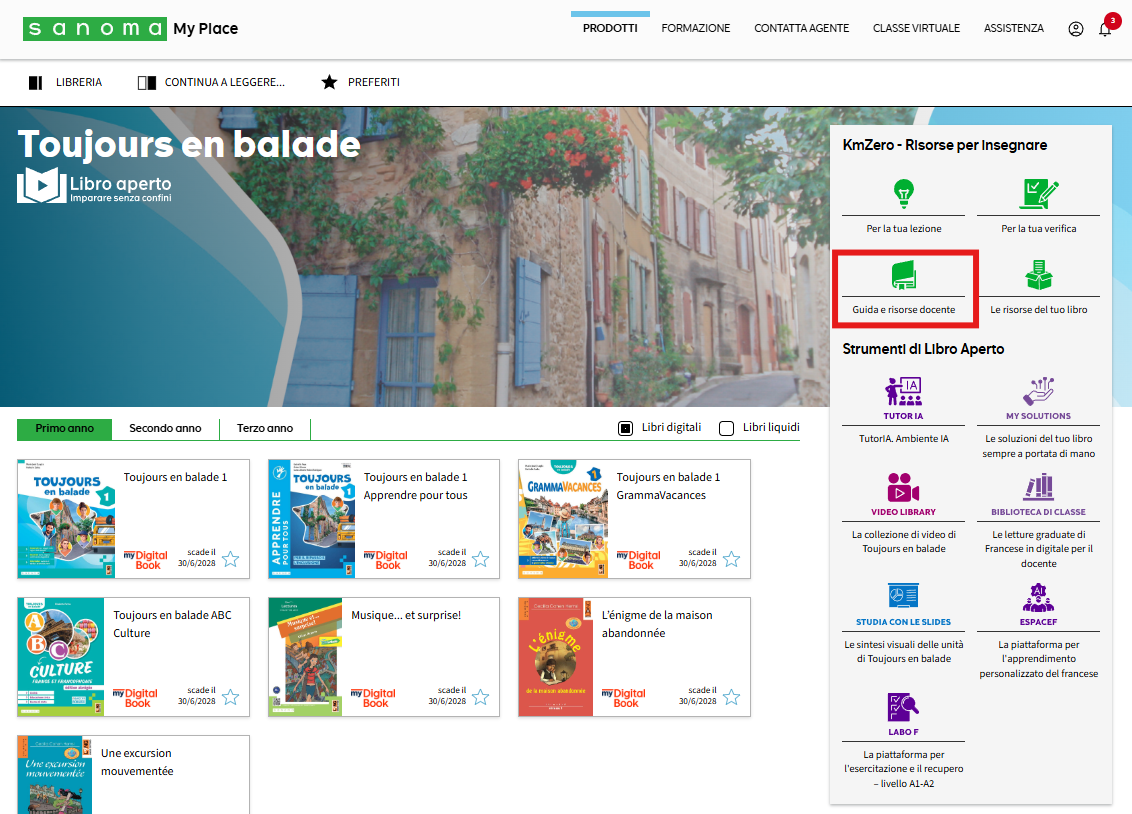Viewport: 1132px width, 814px height.
Task: Click Le risorse del tuo libro link
Action: (1038, 310)
